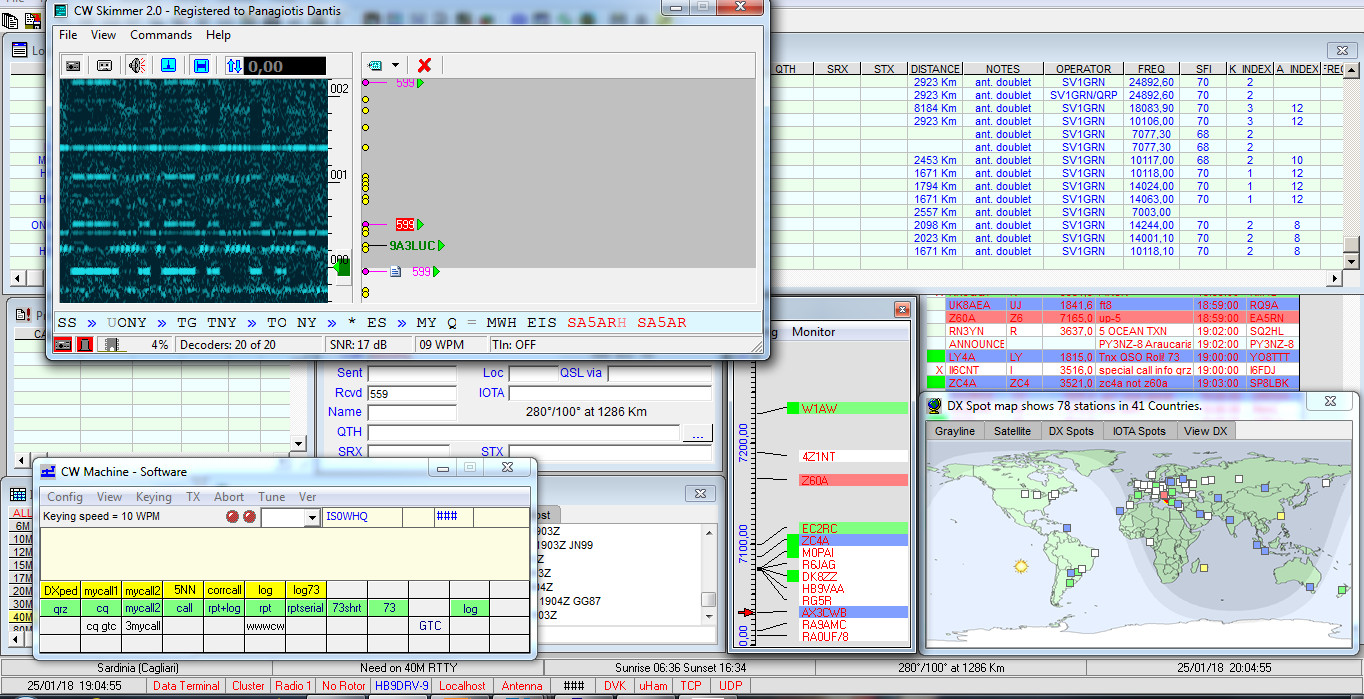Screen dimensions: 1364x699
Task: Select the Monitor tab in bandmap window
Action: point(813,332)
